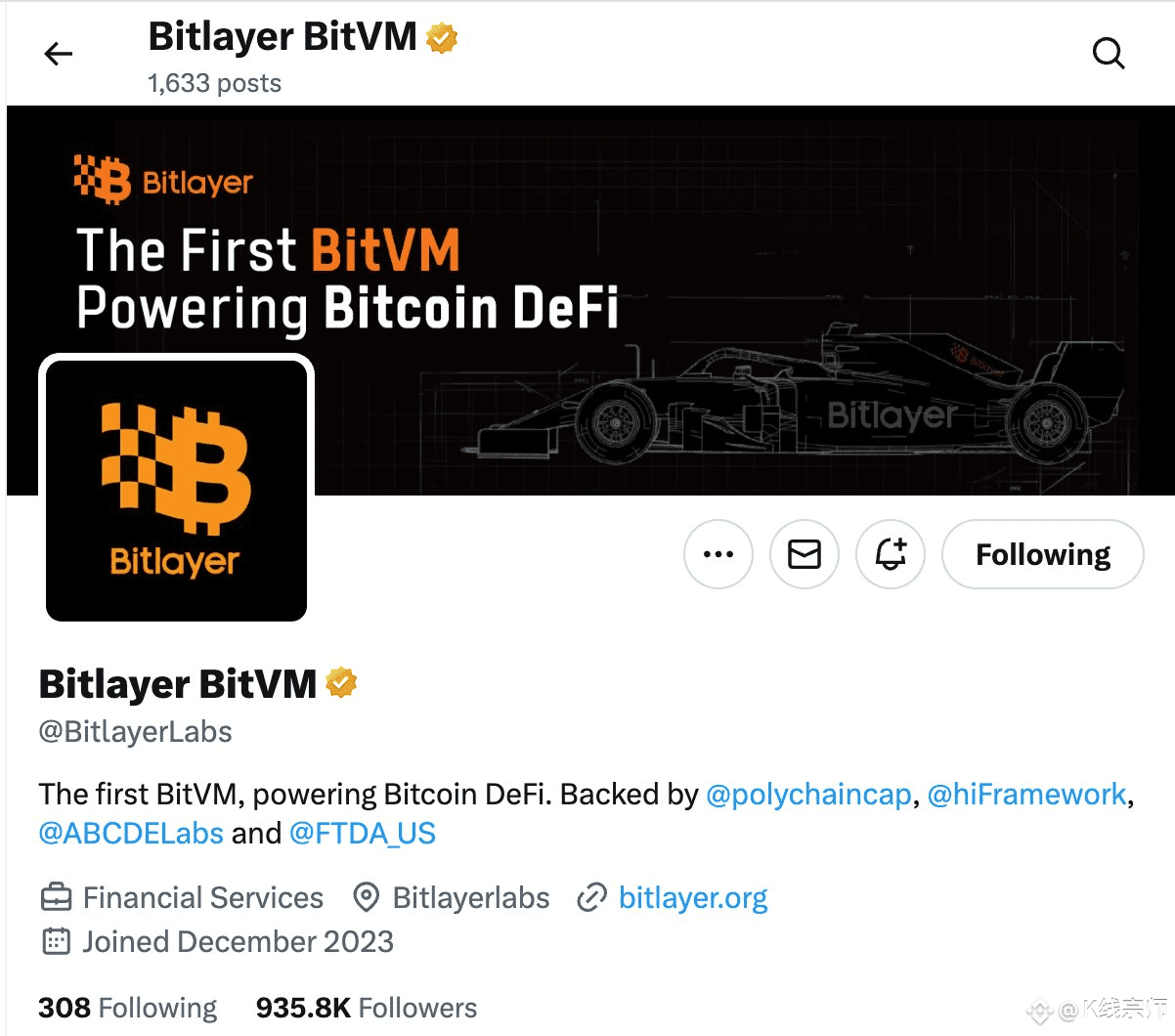This screenshot has width=1175, height=1036.
Task: Send a message via the envelope icon
Action: [x=805, y=554]
